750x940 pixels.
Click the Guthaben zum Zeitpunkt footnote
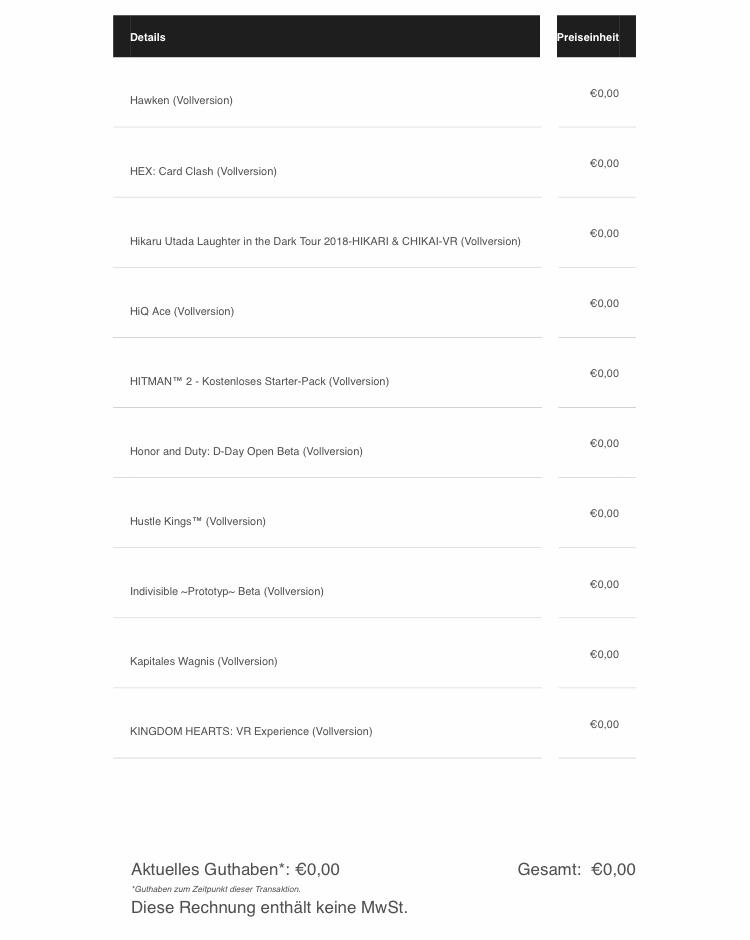point(216,889)
